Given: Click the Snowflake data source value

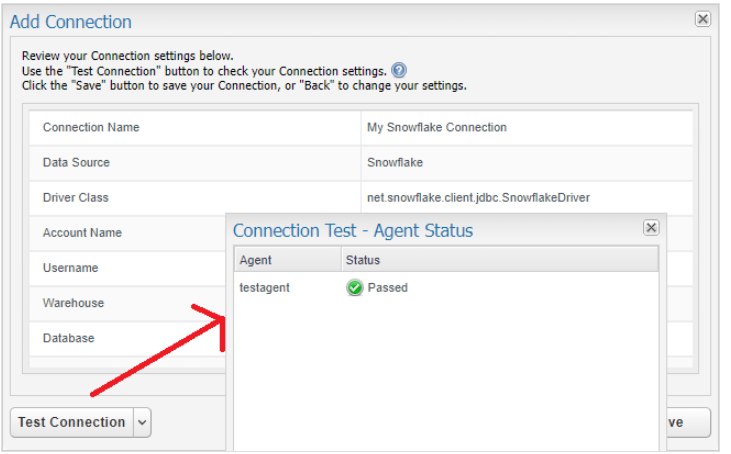Looking at the screenshot, I should [395, 162].
